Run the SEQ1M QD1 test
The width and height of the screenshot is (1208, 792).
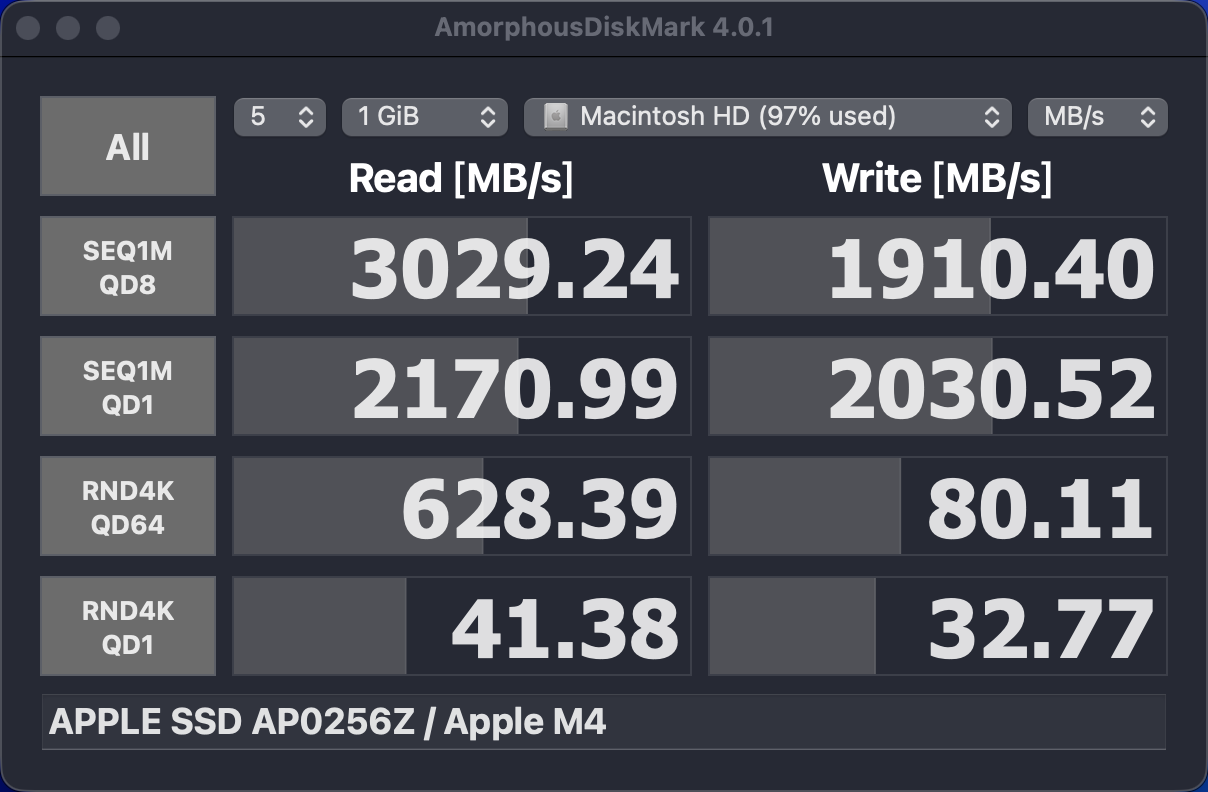pyautogui.click(x=127, y=385)
